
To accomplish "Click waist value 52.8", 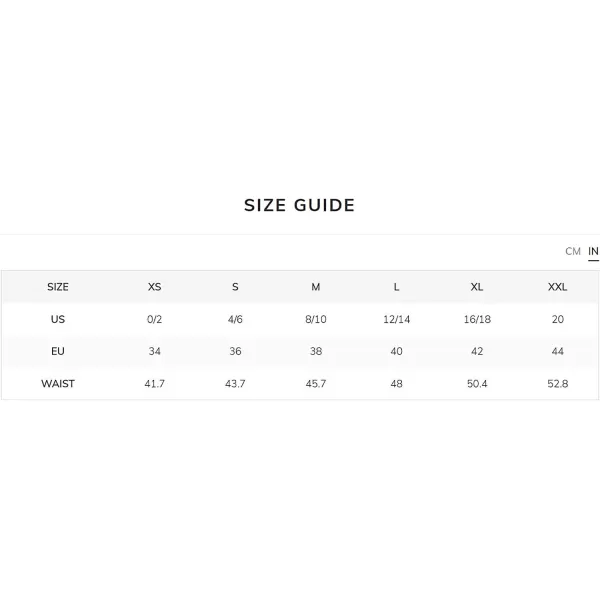I will tap(558, 383).
